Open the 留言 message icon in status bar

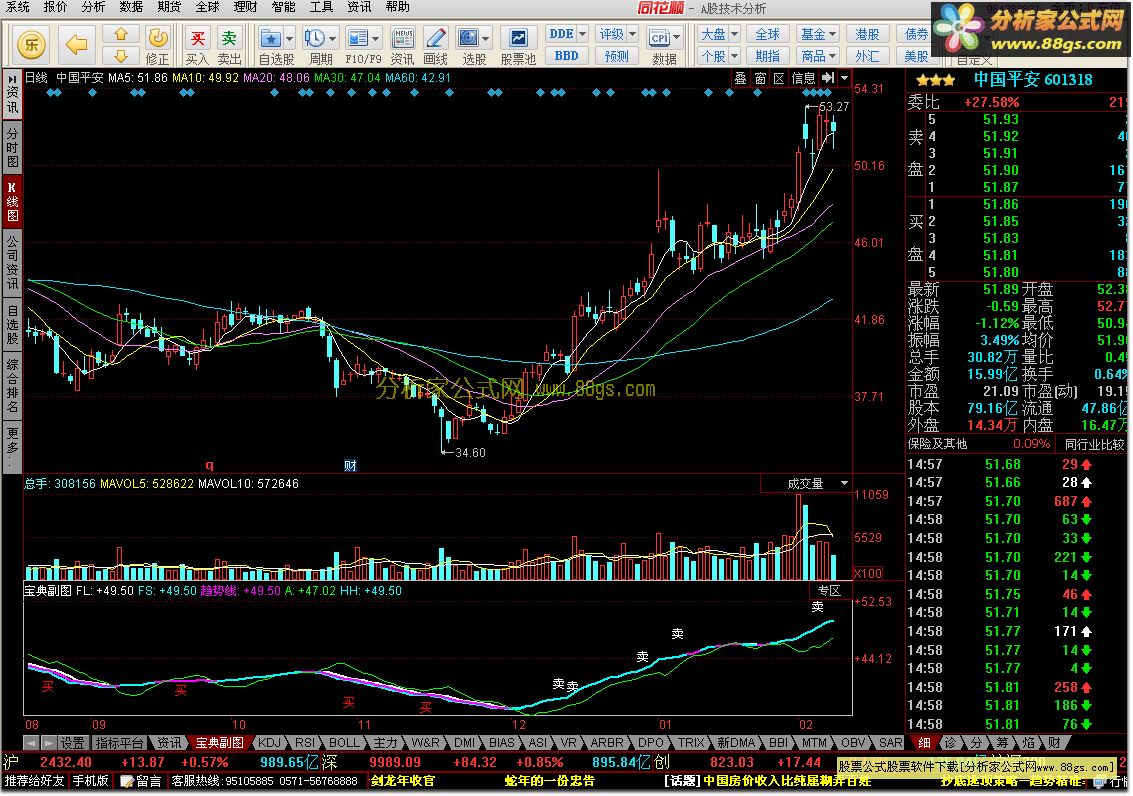click(x=142, y=781)
